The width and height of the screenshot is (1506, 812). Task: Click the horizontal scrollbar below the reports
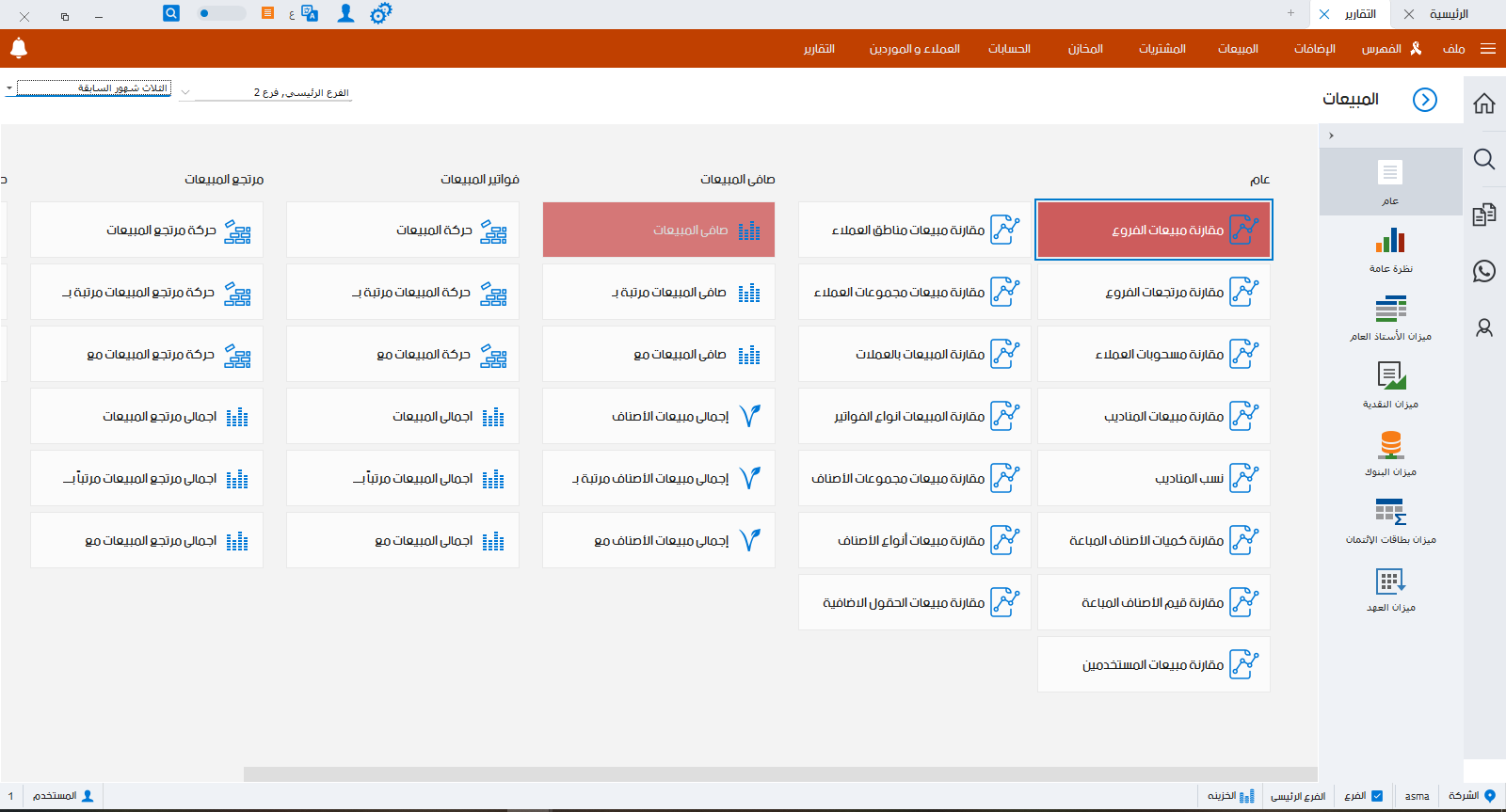pos(779,773)
